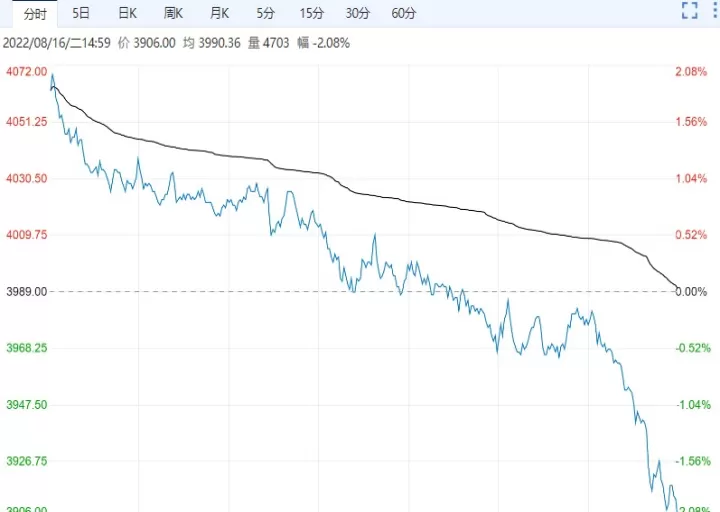This screenshot has height=512, width=720.
Task: Click the 4072.00 axis label
Action: coord(27,72)
